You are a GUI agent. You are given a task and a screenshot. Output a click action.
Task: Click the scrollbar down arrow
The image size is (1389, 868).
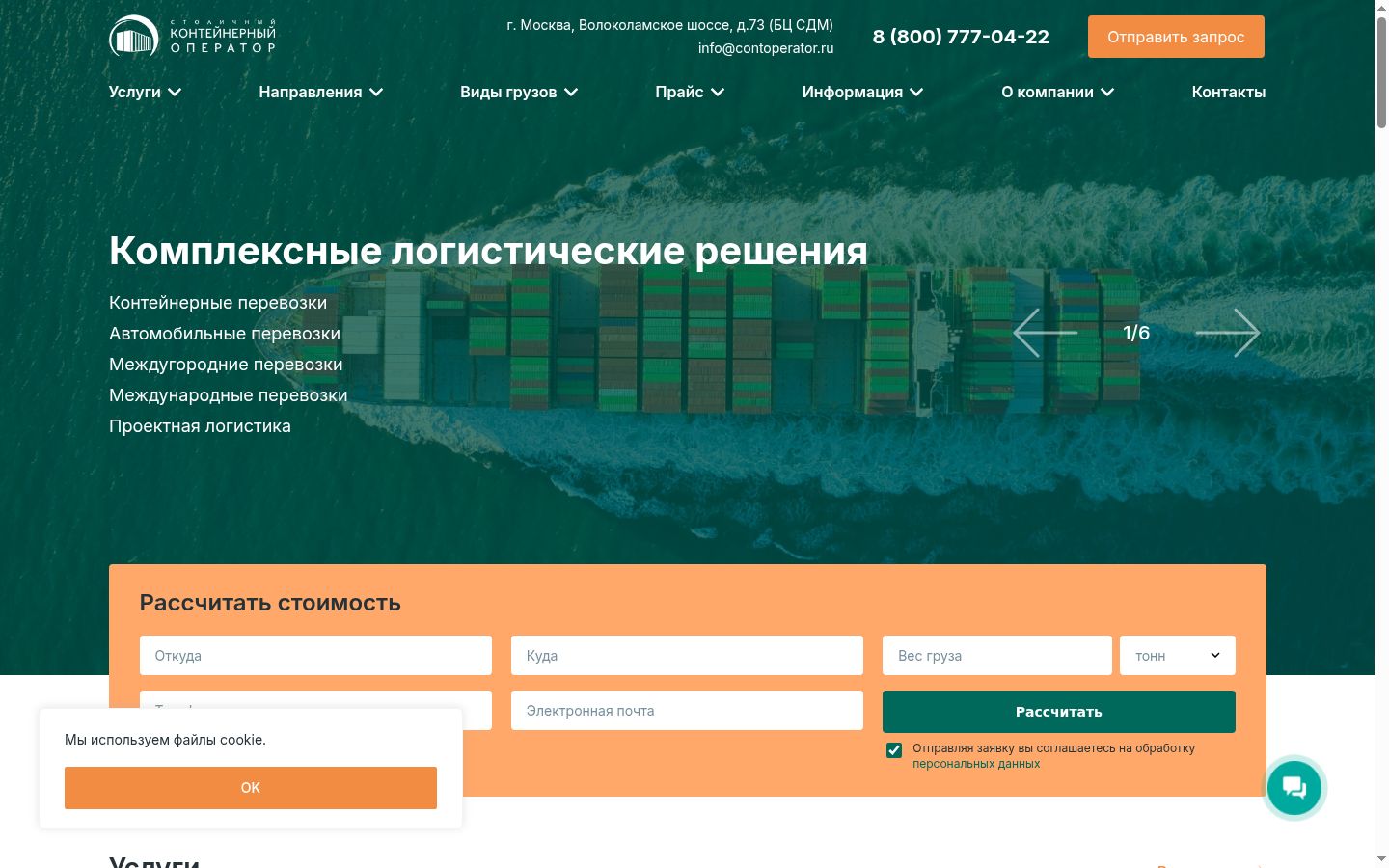click(x=1381, y=858)
